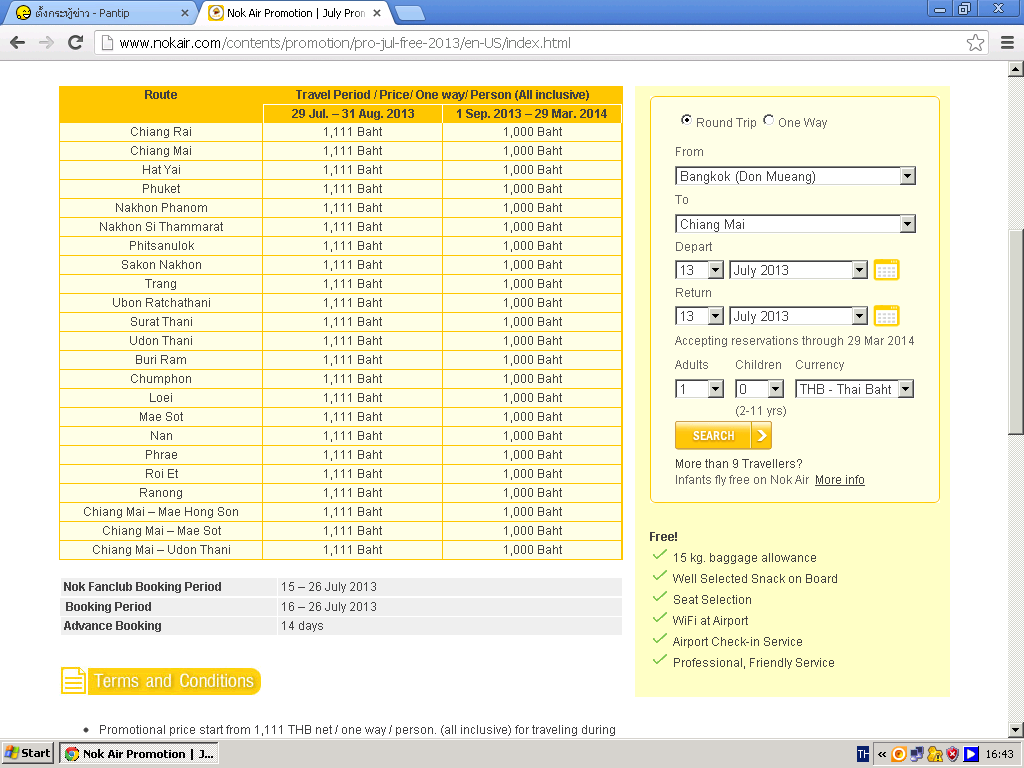
Task: Click the 1 Sep. 2013 – 29 Mar. 2014 header
Action: coord(532,114)
